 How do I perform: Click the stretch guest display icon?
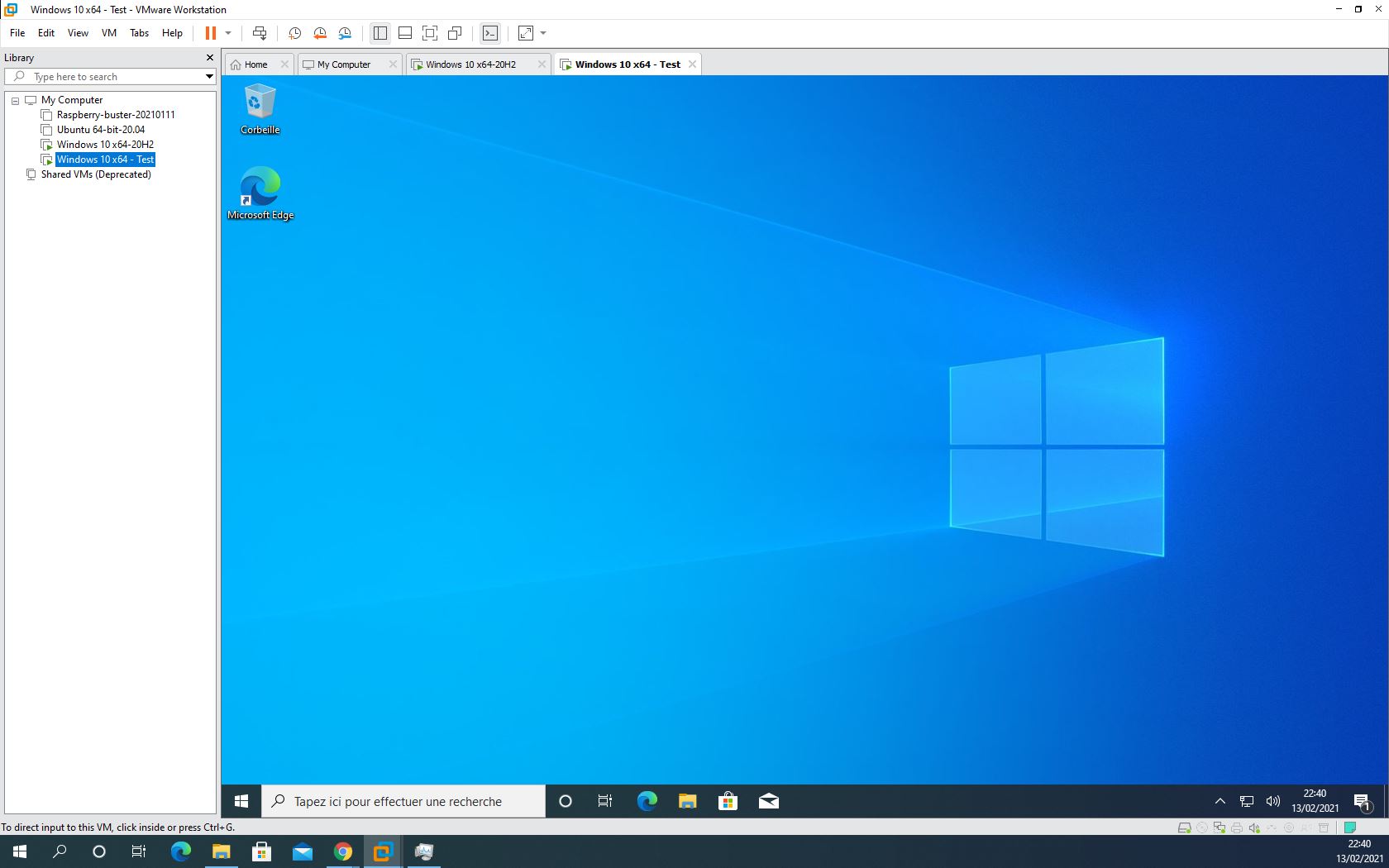click(x=526, y=33)
